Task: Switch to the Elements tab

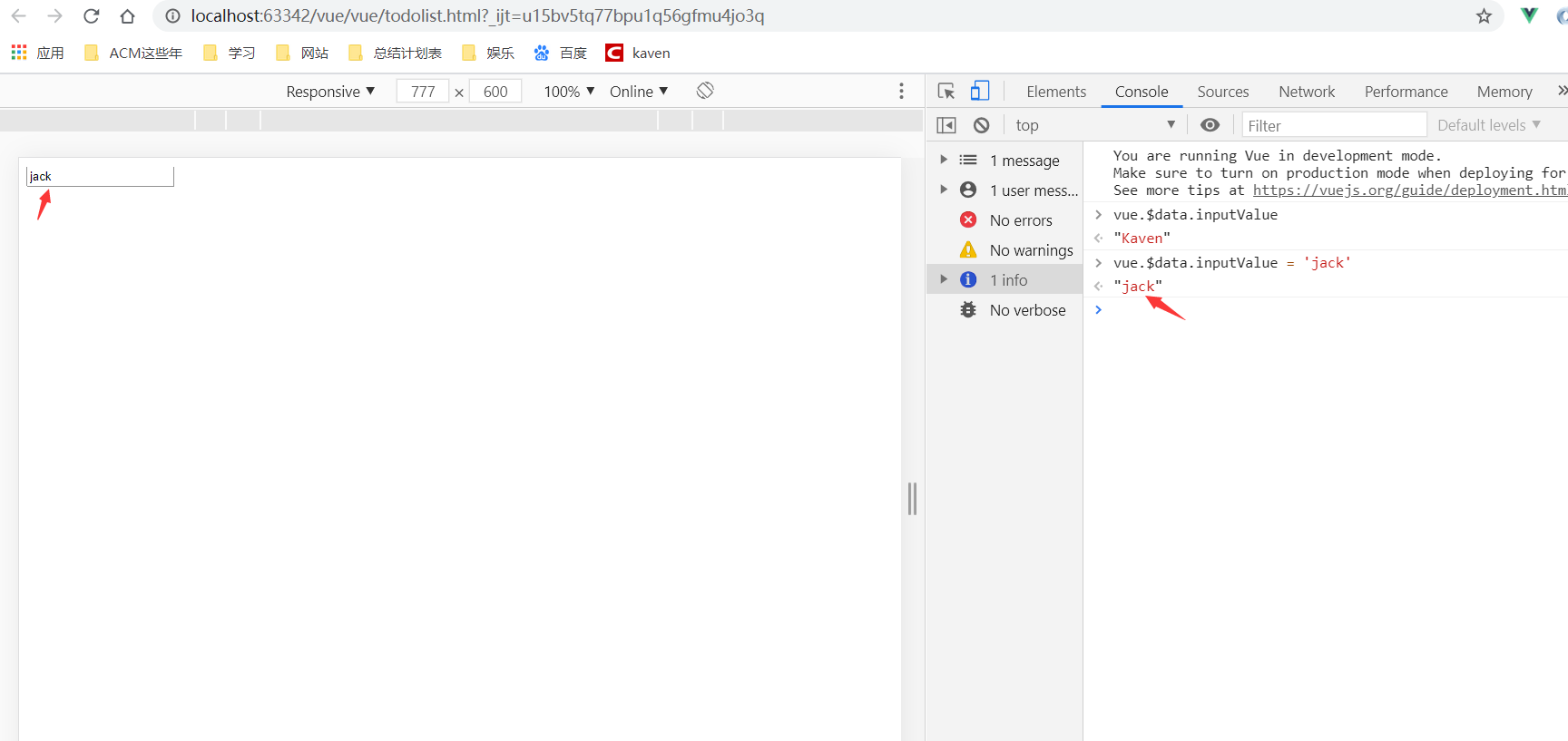Action: click(x=1056, y=92)
